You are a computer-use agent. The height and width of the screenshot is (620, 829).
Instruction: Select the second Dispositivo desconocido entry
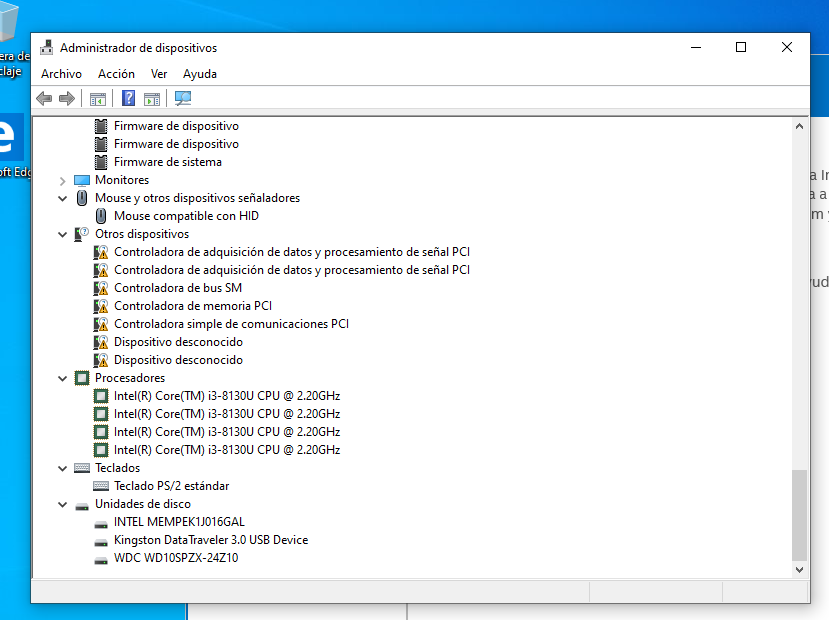[178, 360]
